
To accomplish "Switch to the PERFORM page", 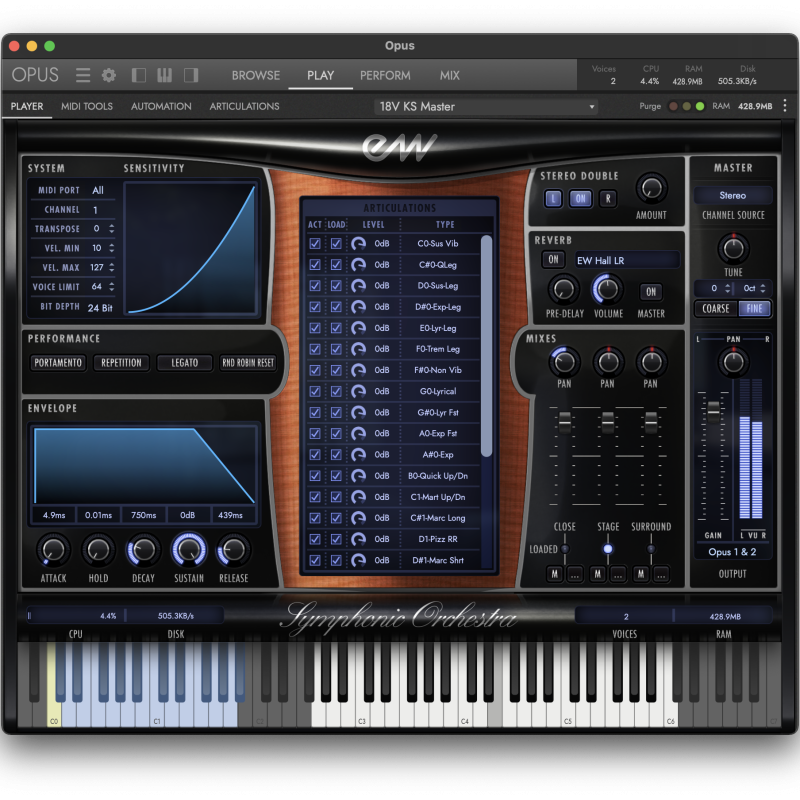I will point(385,76).
